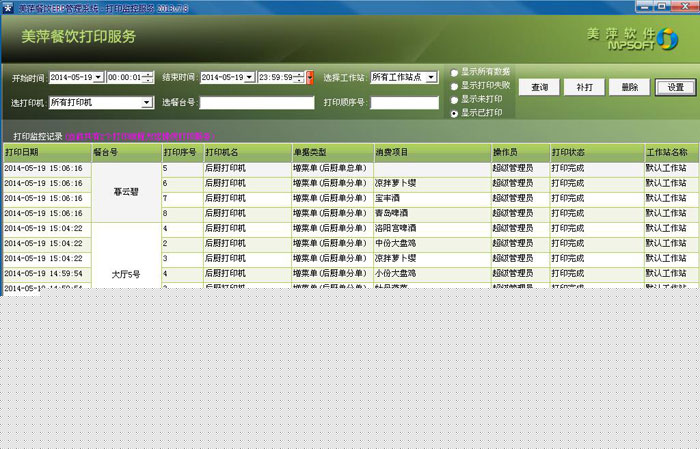Select 显示打印失败 radio option
Screen dimensions: 700x449
tap(455, 86)
